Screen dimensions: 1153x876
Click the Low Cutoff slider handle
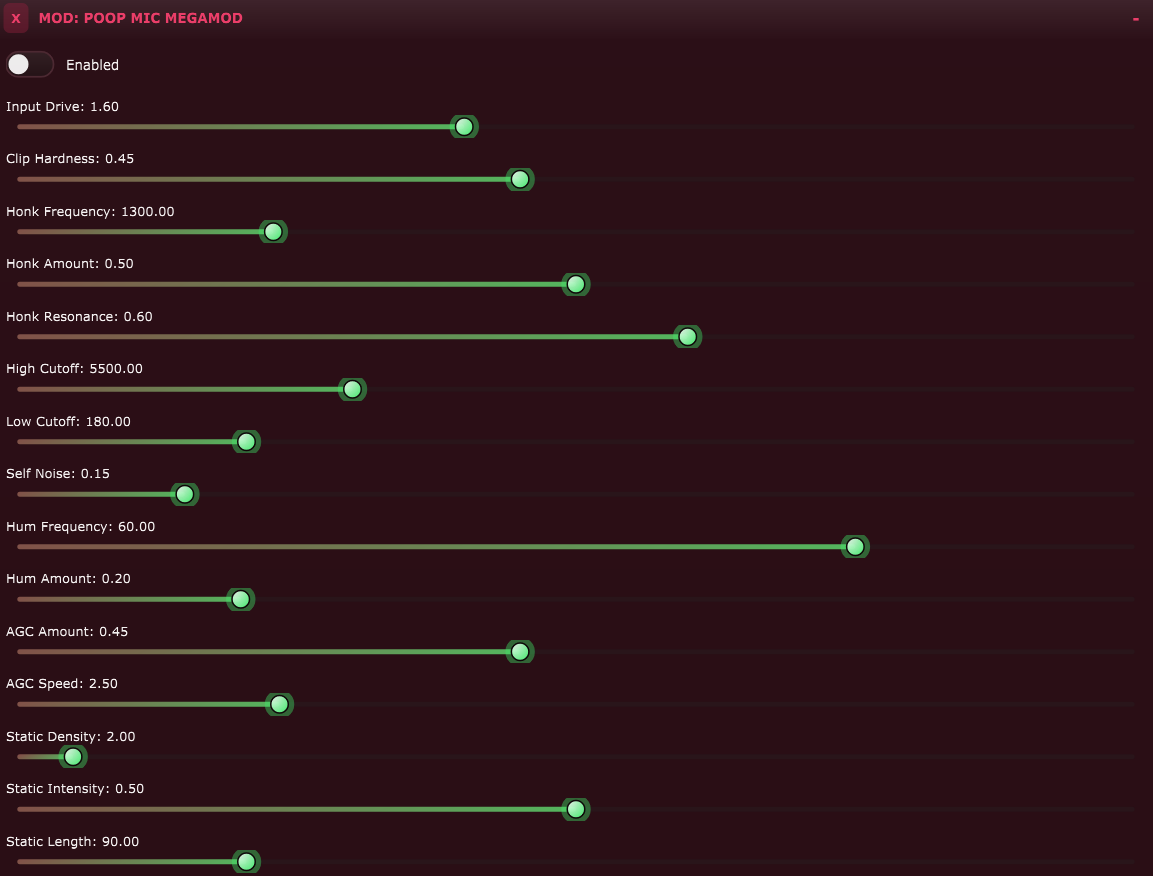click(246, 441)
